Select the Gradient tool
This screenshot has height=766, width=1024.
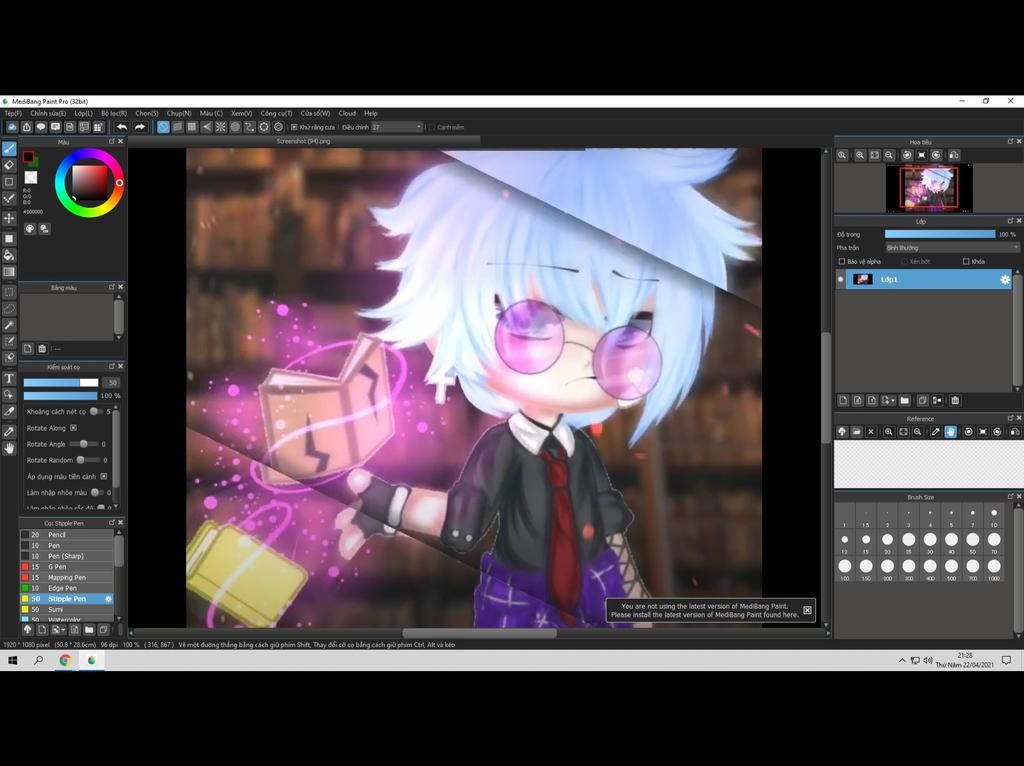pos(9,272)
